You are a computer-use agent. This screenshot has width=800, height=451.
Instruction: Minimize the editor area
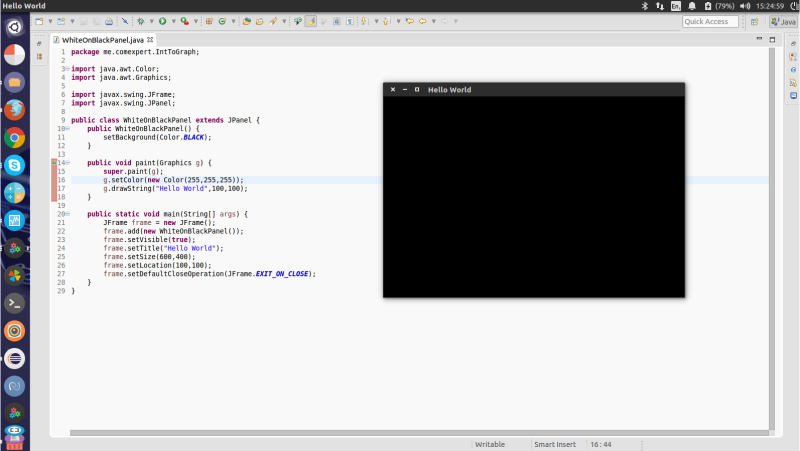[x=759, y=39]
